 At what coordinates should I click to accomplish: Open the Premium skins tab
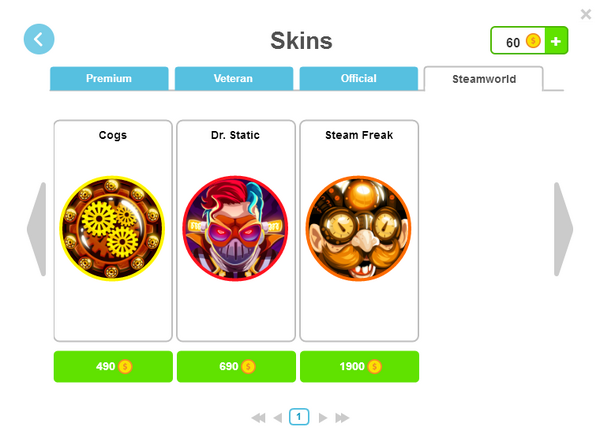point(109,78)
